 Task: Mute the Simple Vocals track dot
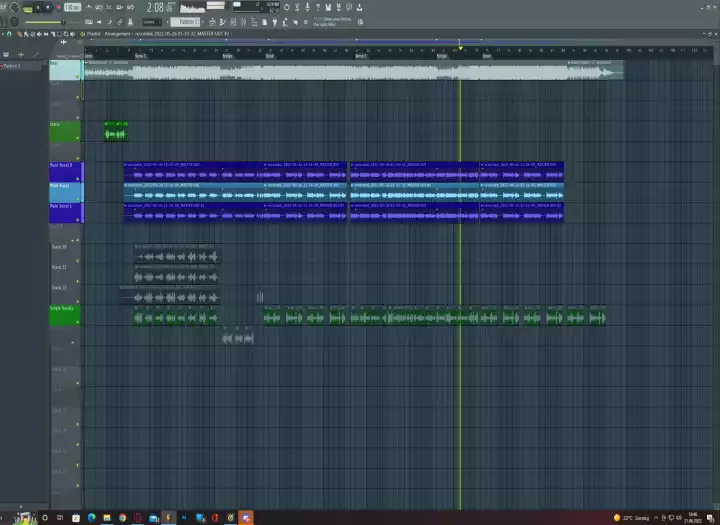(78, 322)
